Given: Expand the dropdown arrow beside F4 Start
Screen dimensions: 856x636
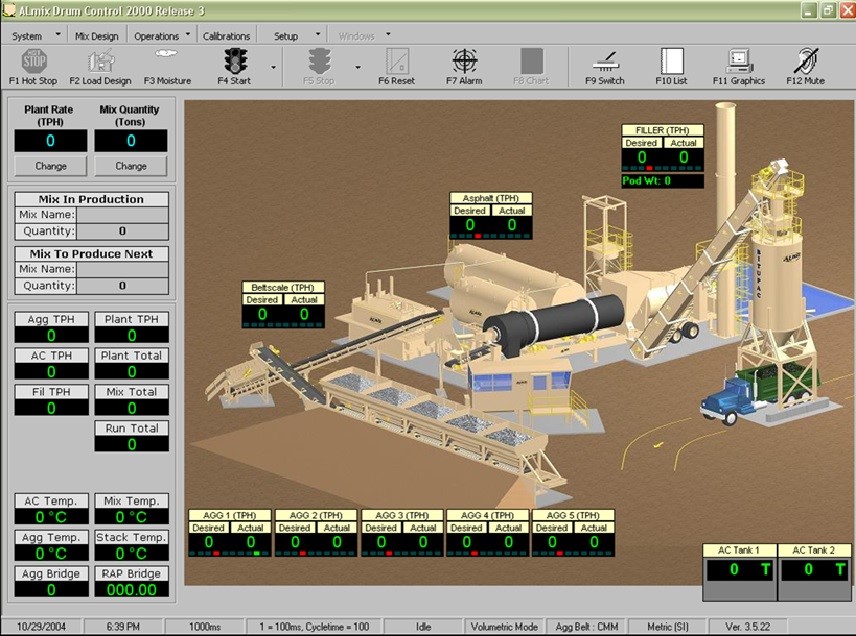Looking at the screenshot, I should tap(272, 68).
